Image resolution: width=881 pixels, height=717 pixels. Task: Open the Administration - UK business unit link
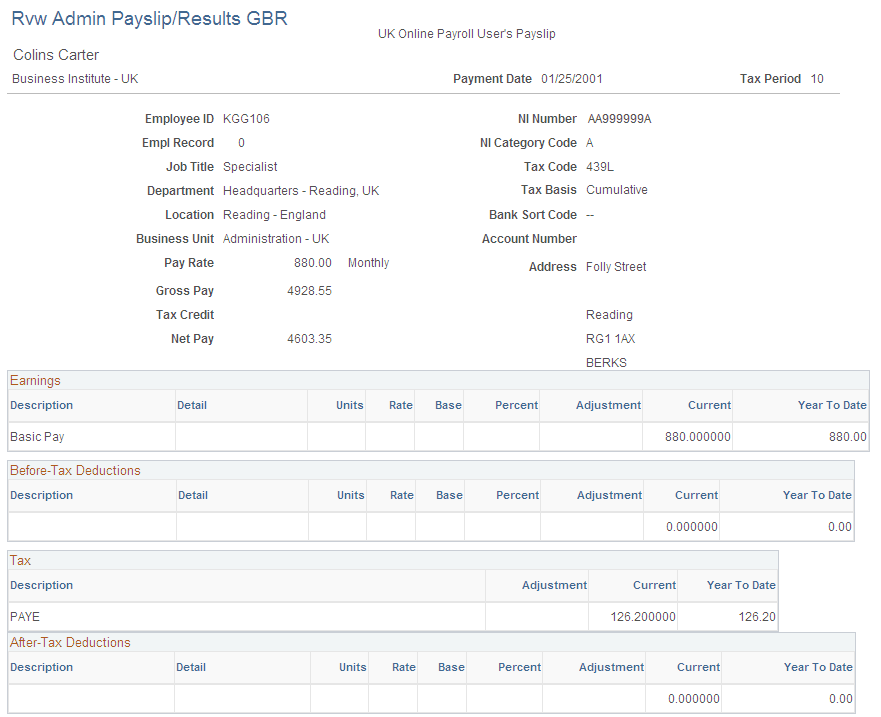click(276, 238)
